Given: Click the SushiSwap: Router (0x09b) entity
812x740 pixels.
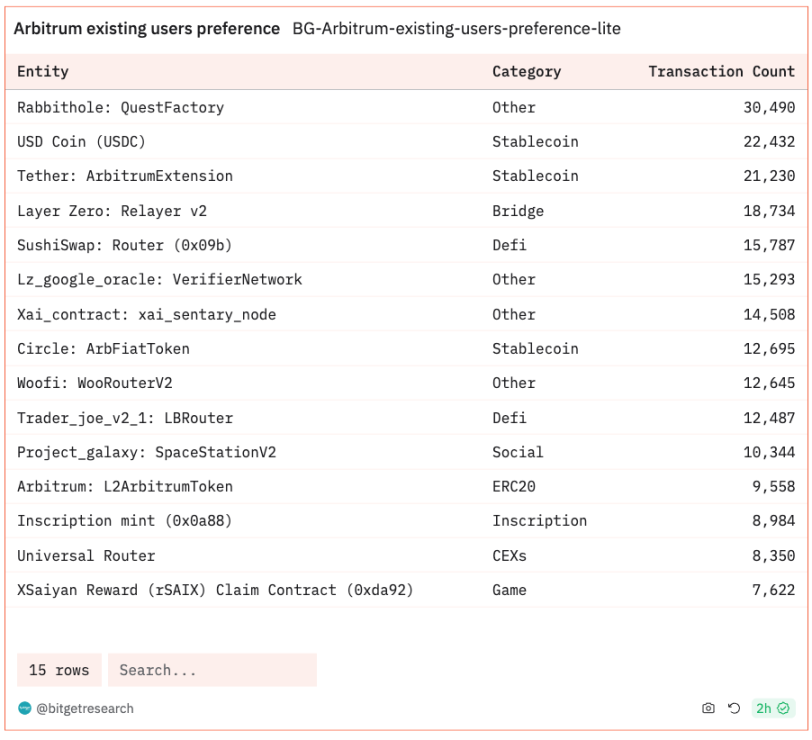Looking at the screenshot, I should (x=125, y=245).
